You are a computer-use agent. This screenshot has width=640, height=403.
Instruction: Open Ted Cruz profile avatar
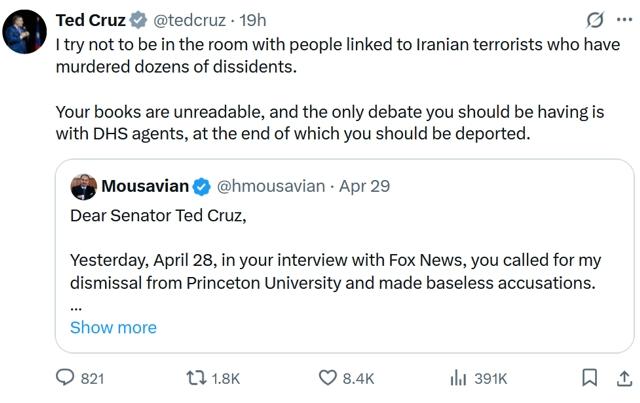coord(24,32)
